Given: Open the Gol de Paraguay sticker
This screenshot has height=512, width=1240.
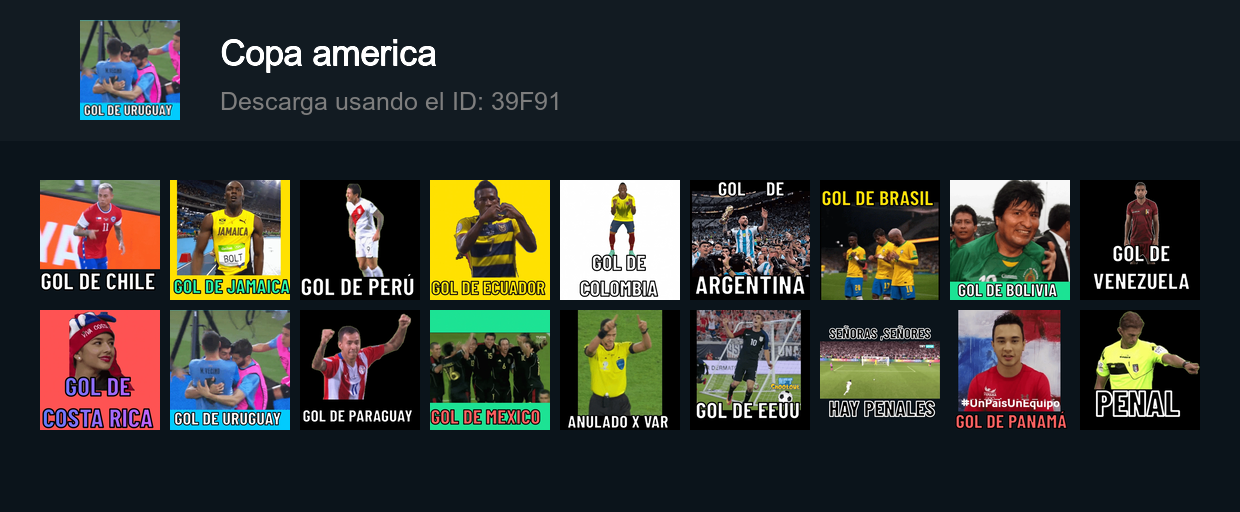Looking at the screenshot, I should pyautogui.click(x=360, y=370).
